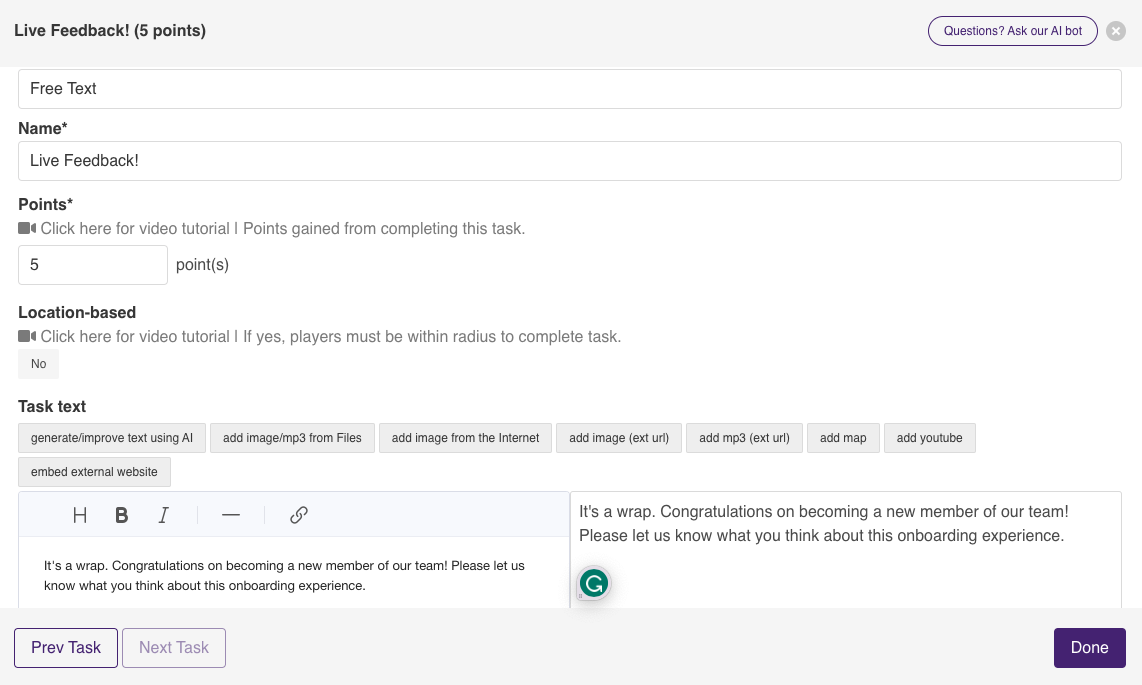Add a map to the task text
1142x685 pixels.
[x=843, y=438]
